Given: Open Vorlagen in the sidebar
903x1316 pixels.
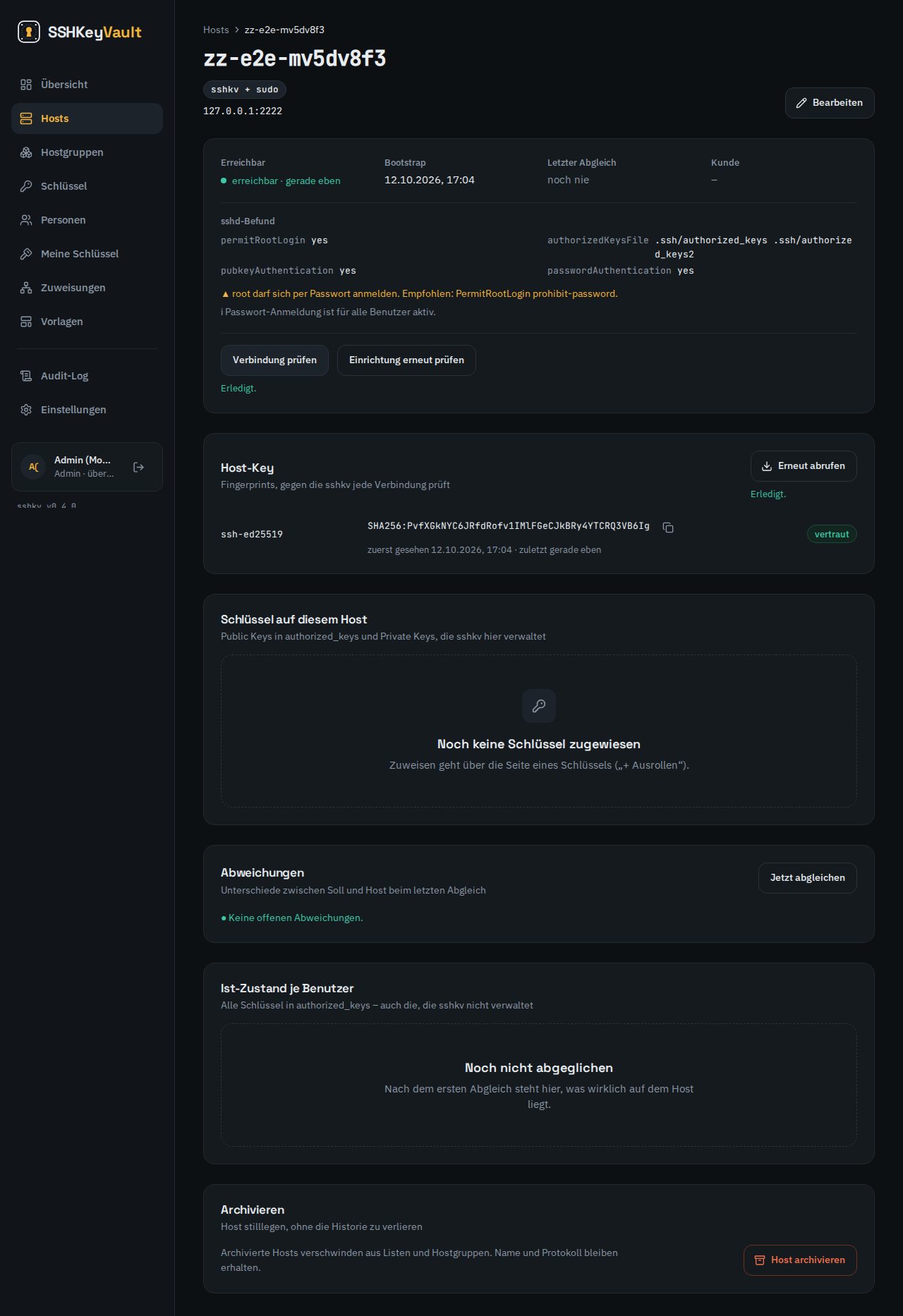Looking at the screenshot, I should [87, 322].
